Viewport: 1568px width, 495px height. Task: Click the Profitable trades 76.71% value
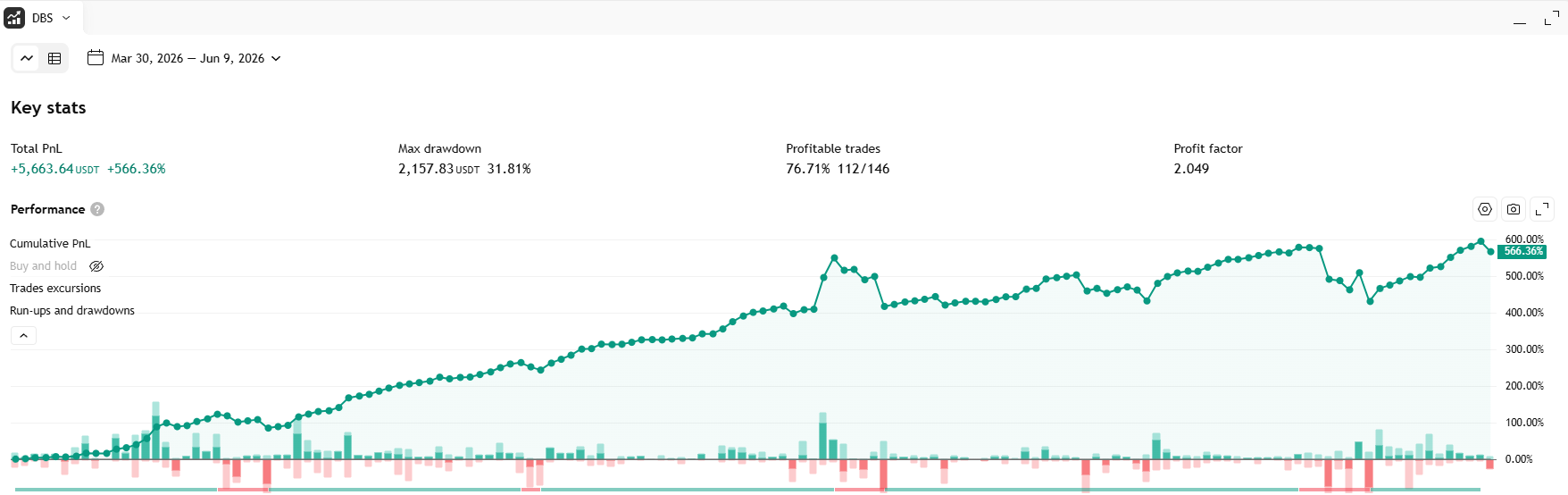click(x=808, y=169)
